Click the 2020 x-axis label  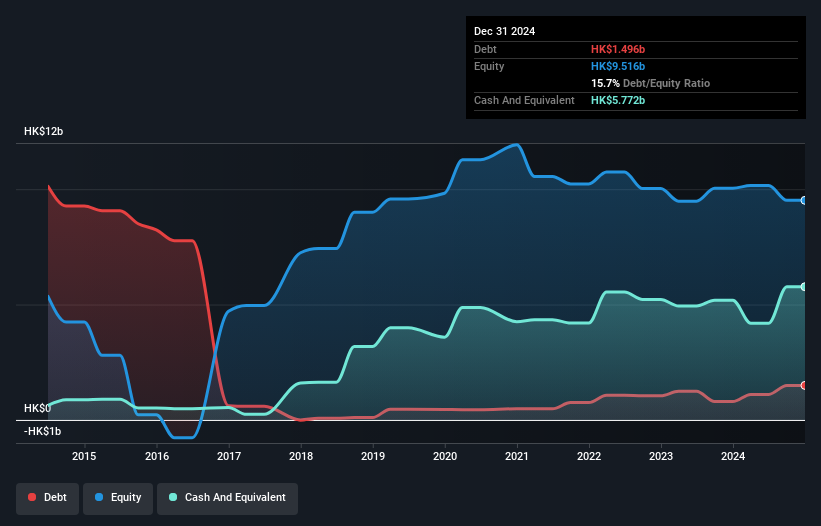pyautogui.click(x=445, y=456)
